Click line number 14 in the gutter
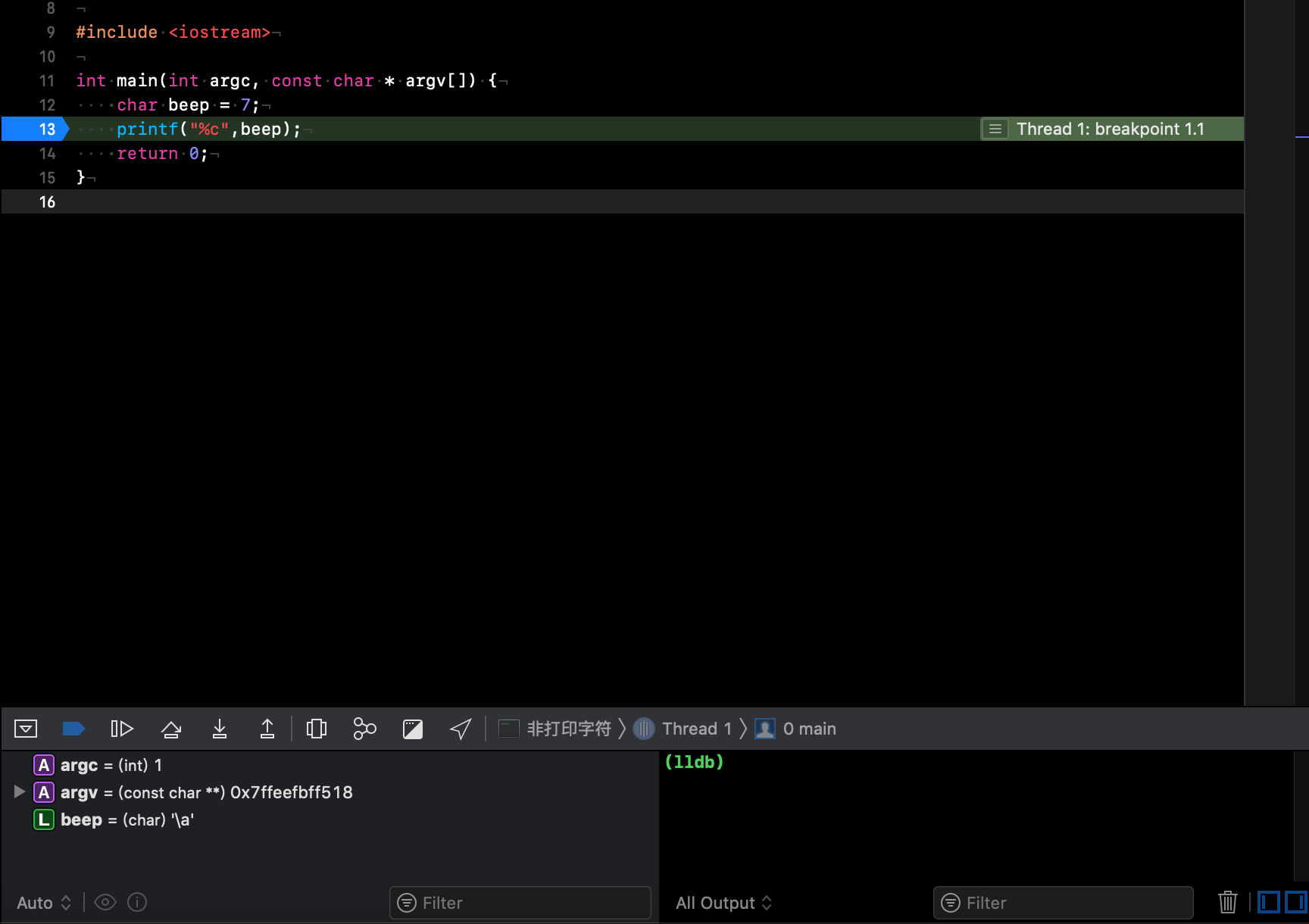Screen dimensions: 1309x924 pos(47,154)
